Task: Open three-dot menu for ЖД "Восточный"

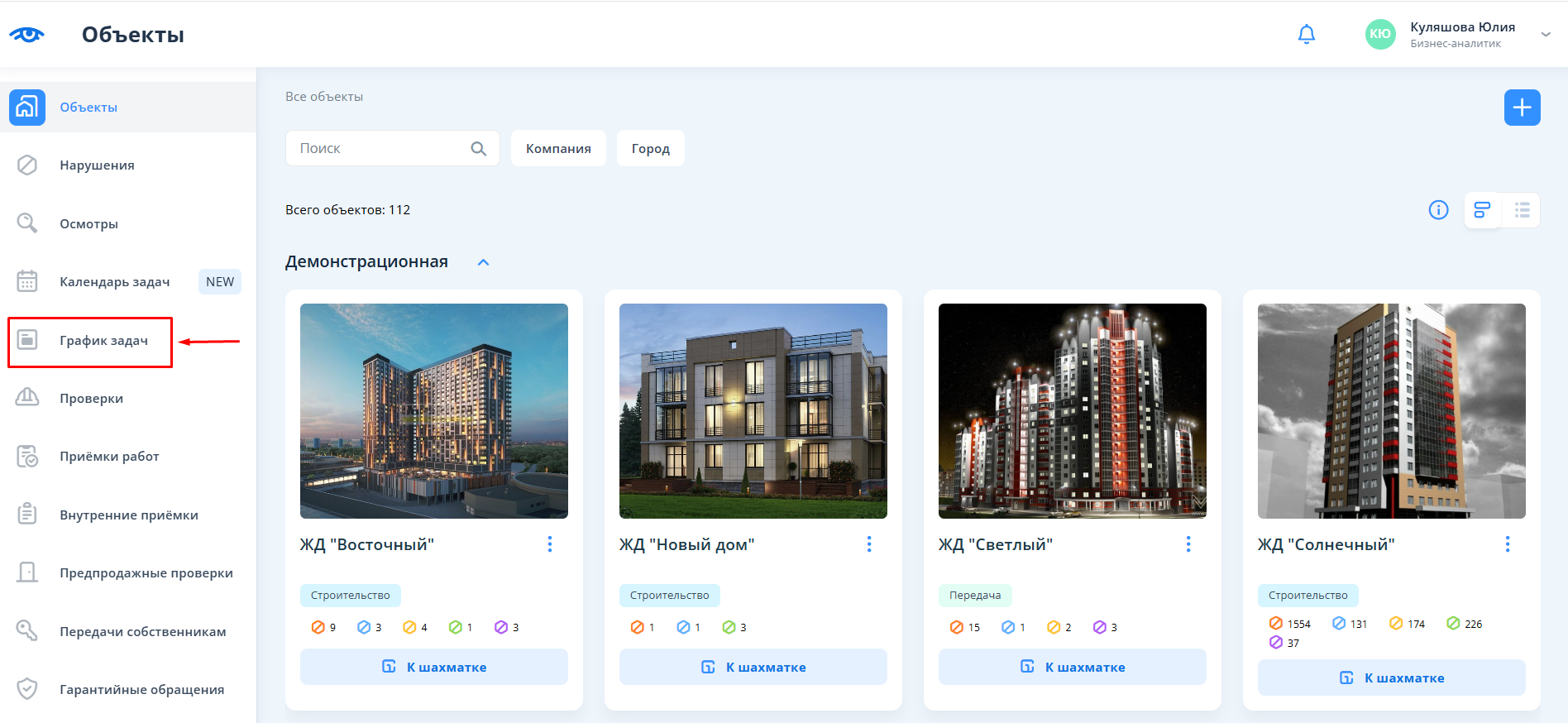Action: point(550,544)
